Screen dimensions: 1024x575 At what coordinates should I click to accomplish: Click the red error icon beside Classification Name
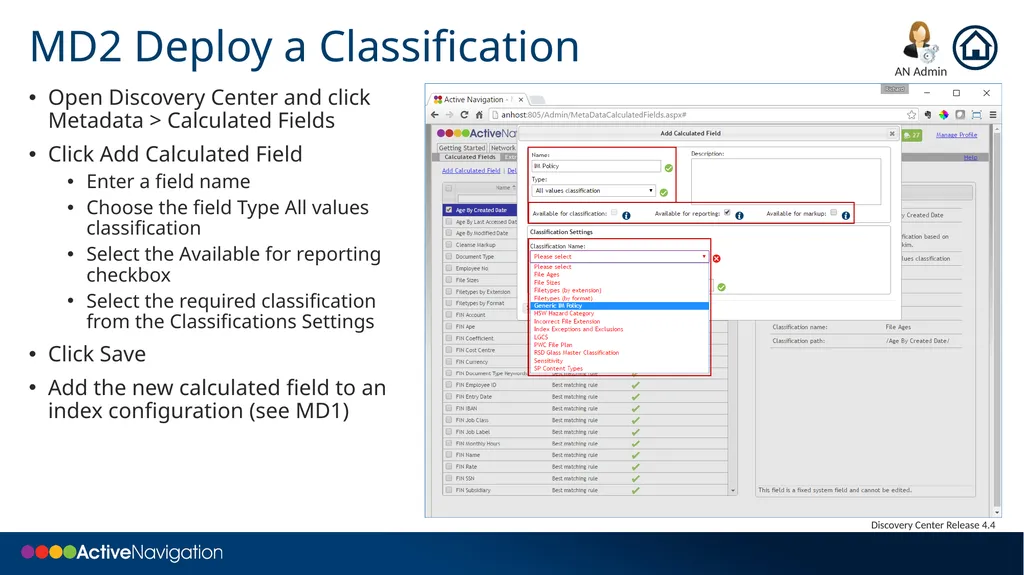coord(716,259)
